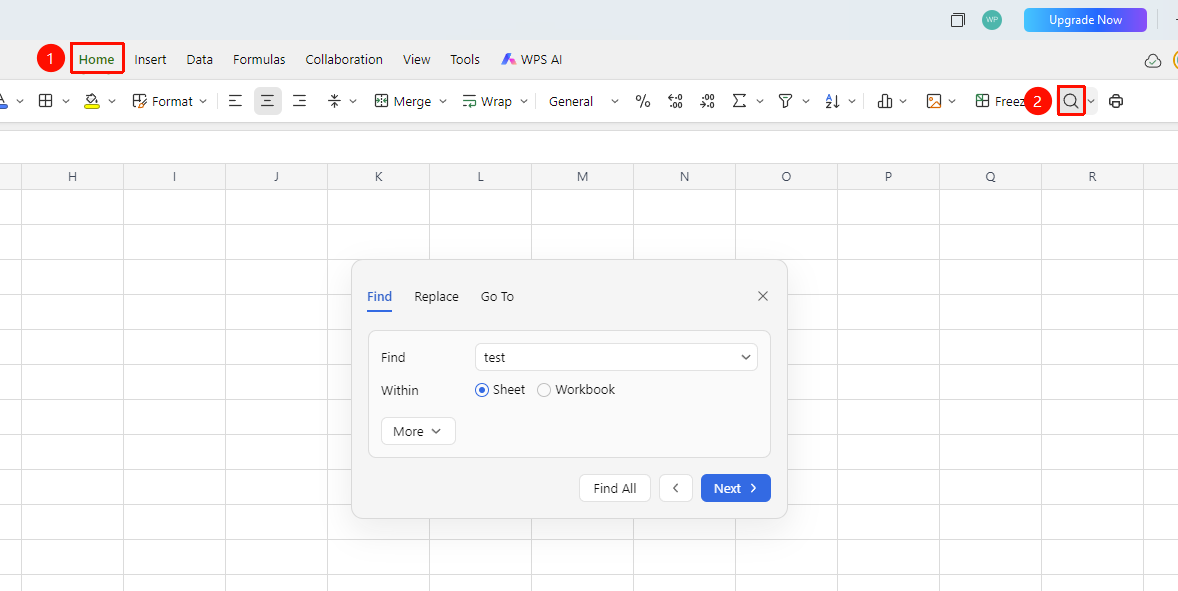Click the printer icon in toolbar
1178x591 pixels.
(1116, 101)
